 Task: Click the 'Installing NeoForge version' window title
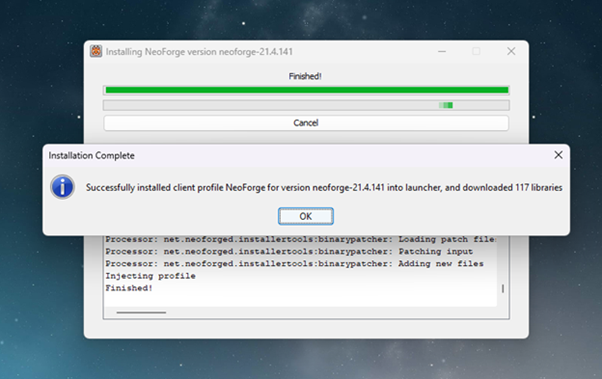[x=199, y=51]
